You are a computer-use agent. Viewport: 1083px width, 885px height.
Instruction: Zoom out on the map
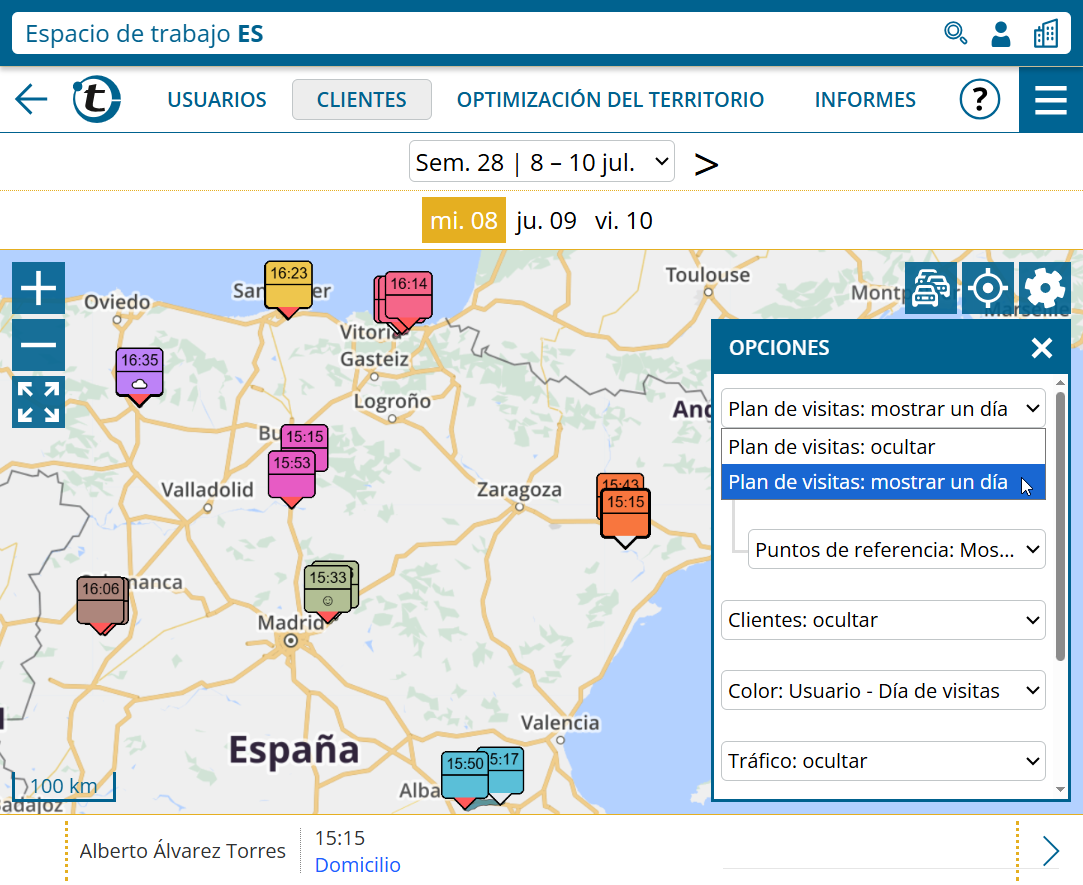coord(39,345)
